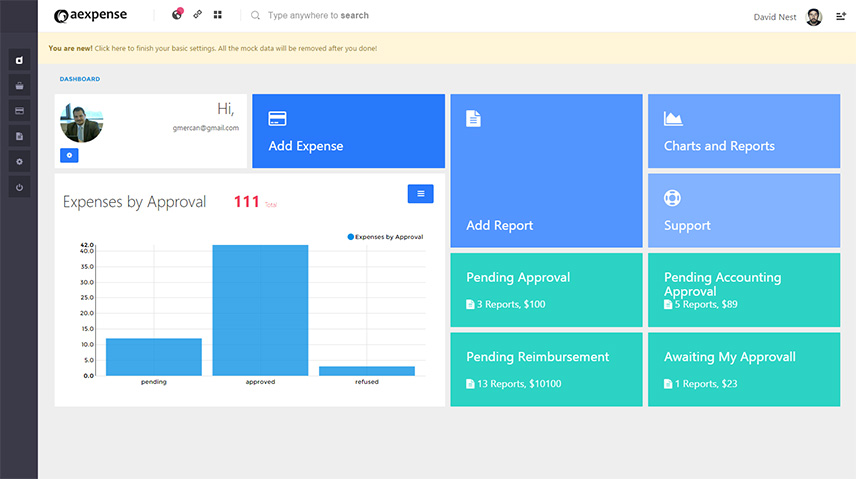Toggle the Expenses by Approval legend item
The height and width of the screenshot is (479, 856).
(x=386, y=237)
